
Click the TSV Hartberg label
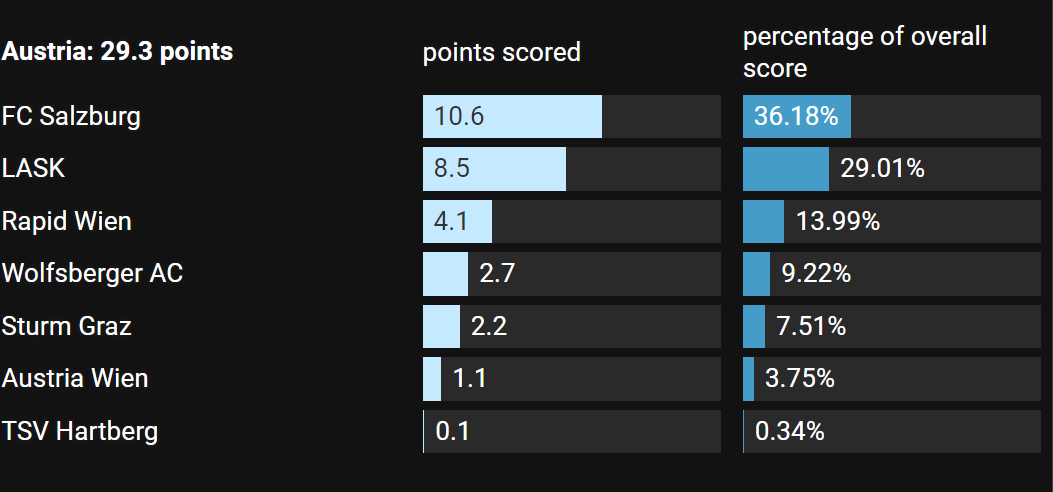[80, 431]
